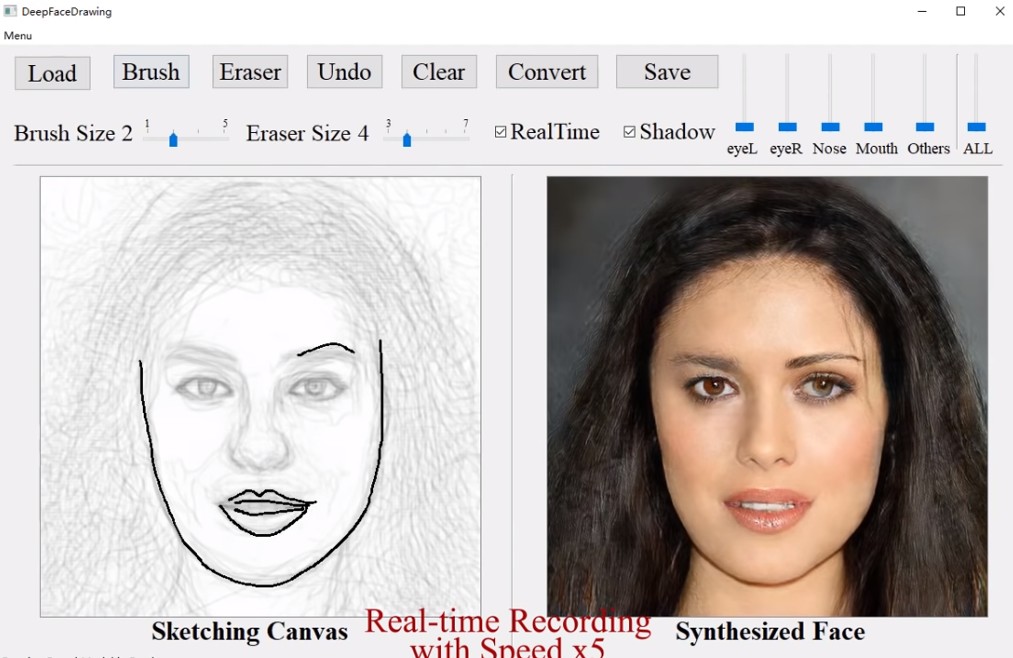Click Convert to synthesize face
This screenshot has height=658, width=1013.
tap(546, 72)
